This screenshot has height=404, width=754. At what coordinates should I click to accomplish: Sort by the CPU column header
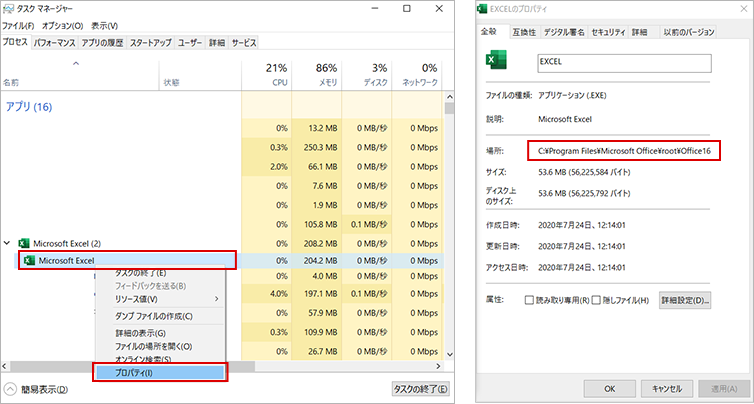(266, 75)
